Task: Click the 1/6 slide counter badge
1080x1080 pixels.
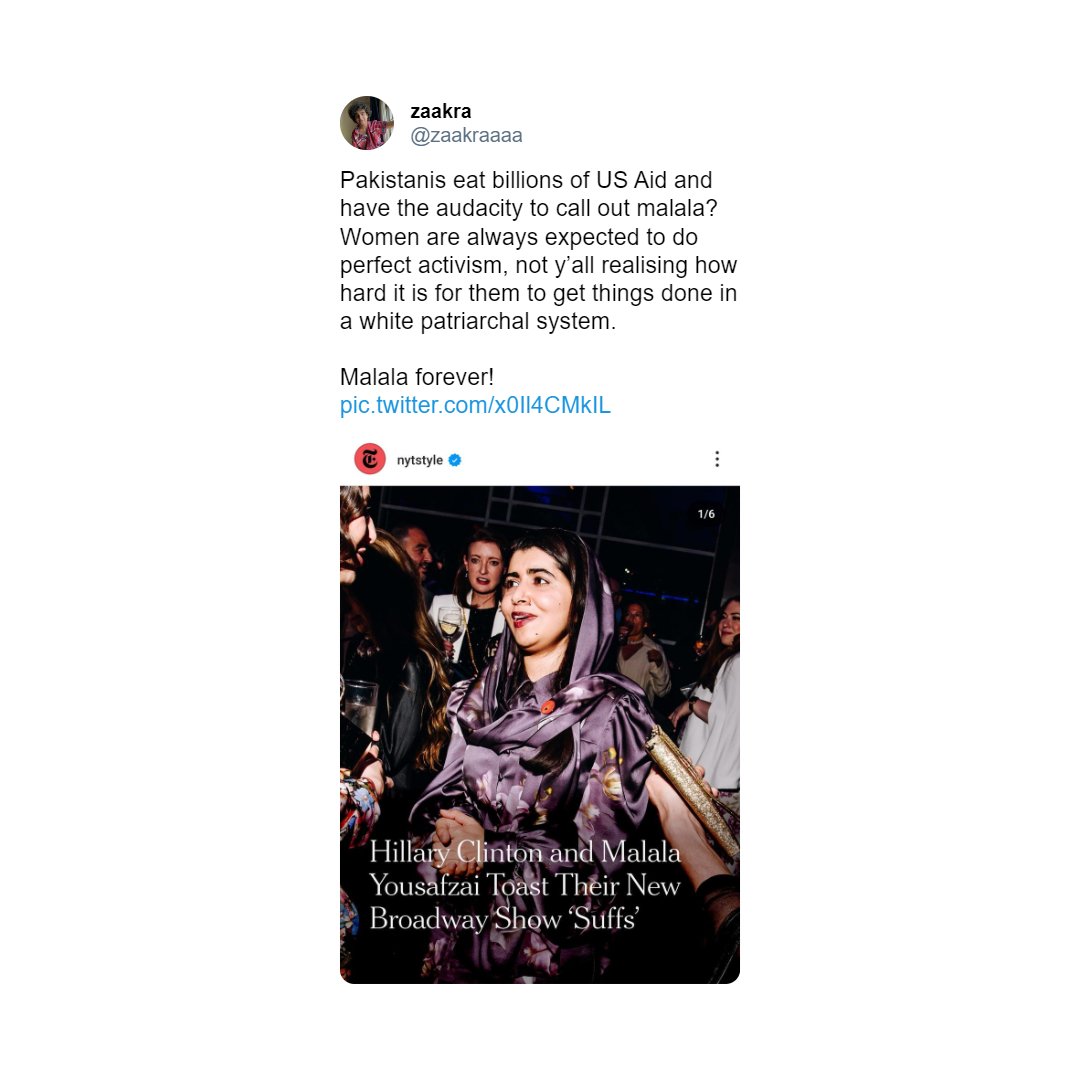Action: (706, 514)
